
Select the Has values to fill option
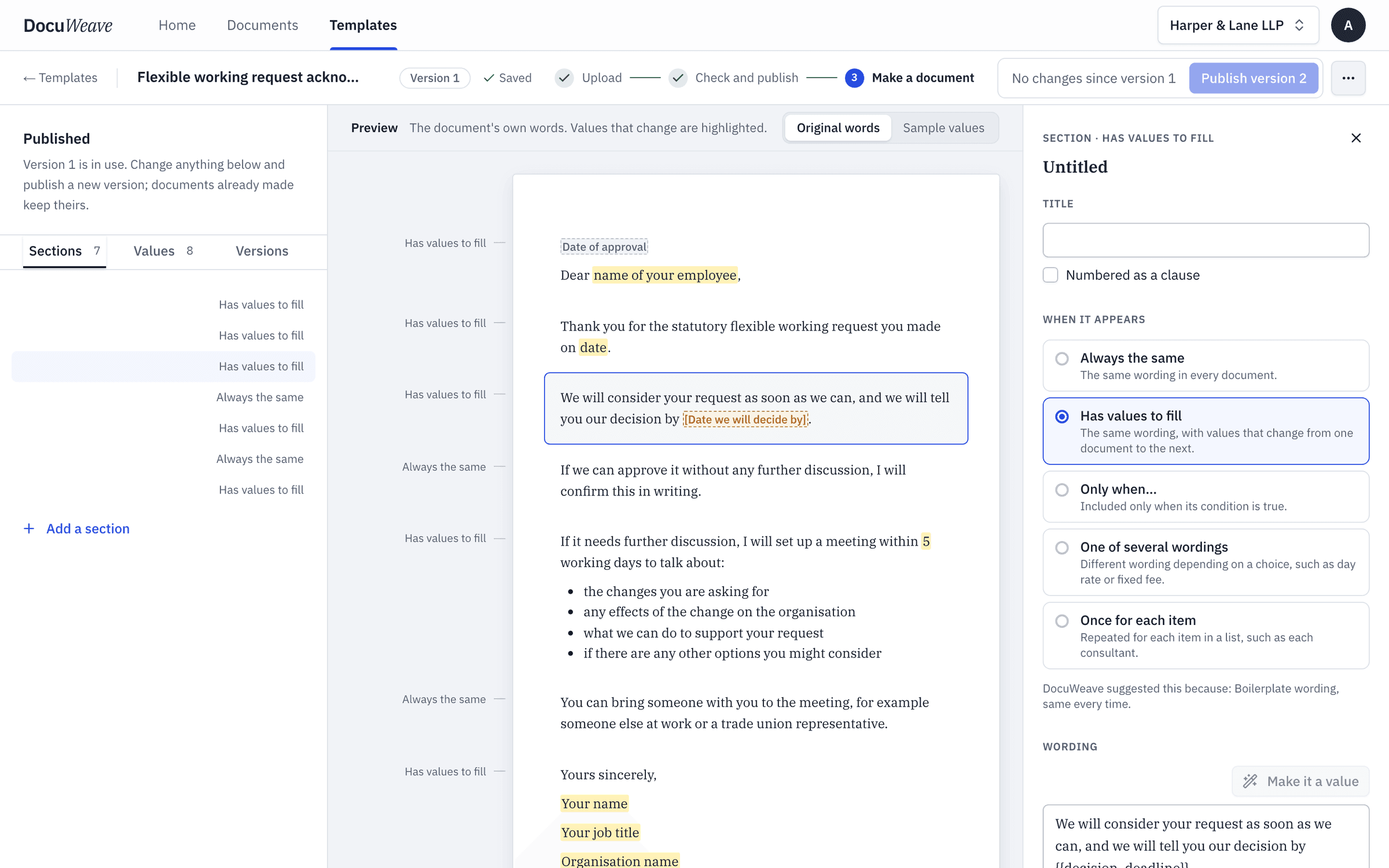click(1206, 431)
